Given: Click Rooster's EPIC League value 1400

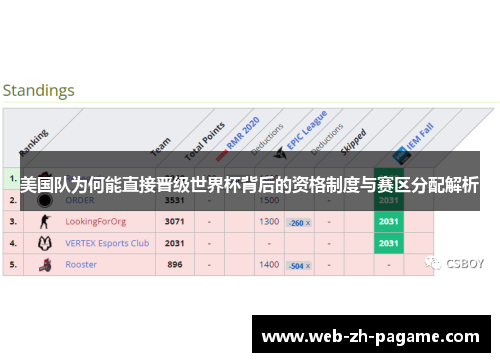Looking at the screenshot, I should coord(269,265).
